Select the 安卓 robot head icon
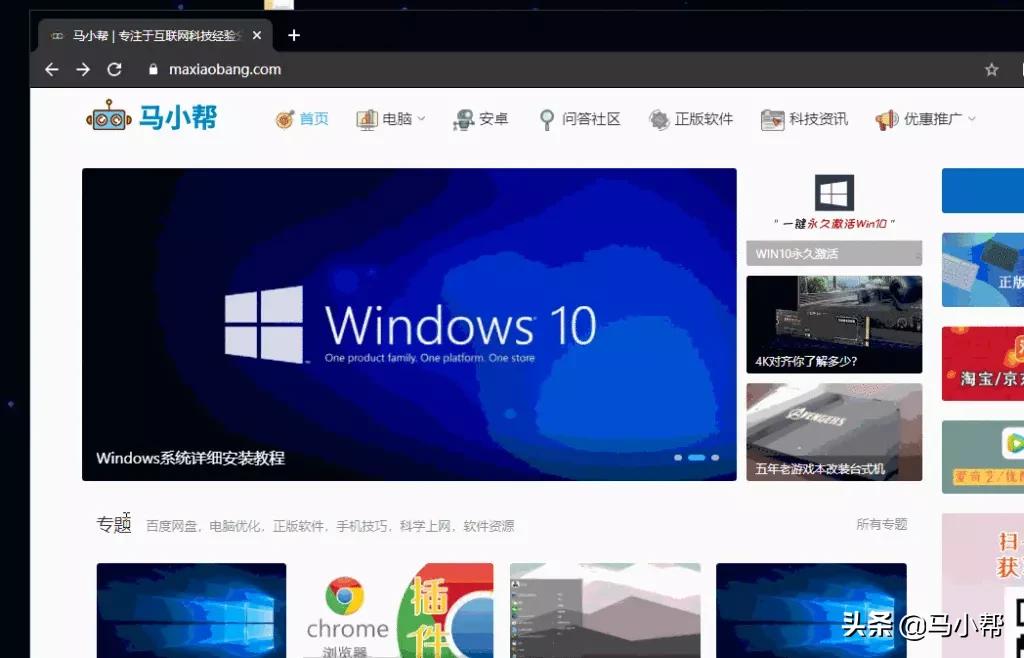The width and height of the screenshot is (1024, 658). (x=463, y=117)
